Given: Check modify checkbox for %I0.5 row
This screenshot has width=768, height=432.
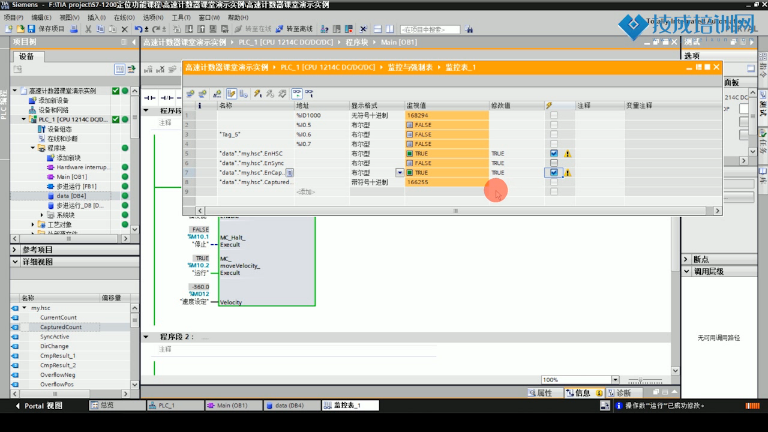Looking at the screenshot, I should coord(554,125).
